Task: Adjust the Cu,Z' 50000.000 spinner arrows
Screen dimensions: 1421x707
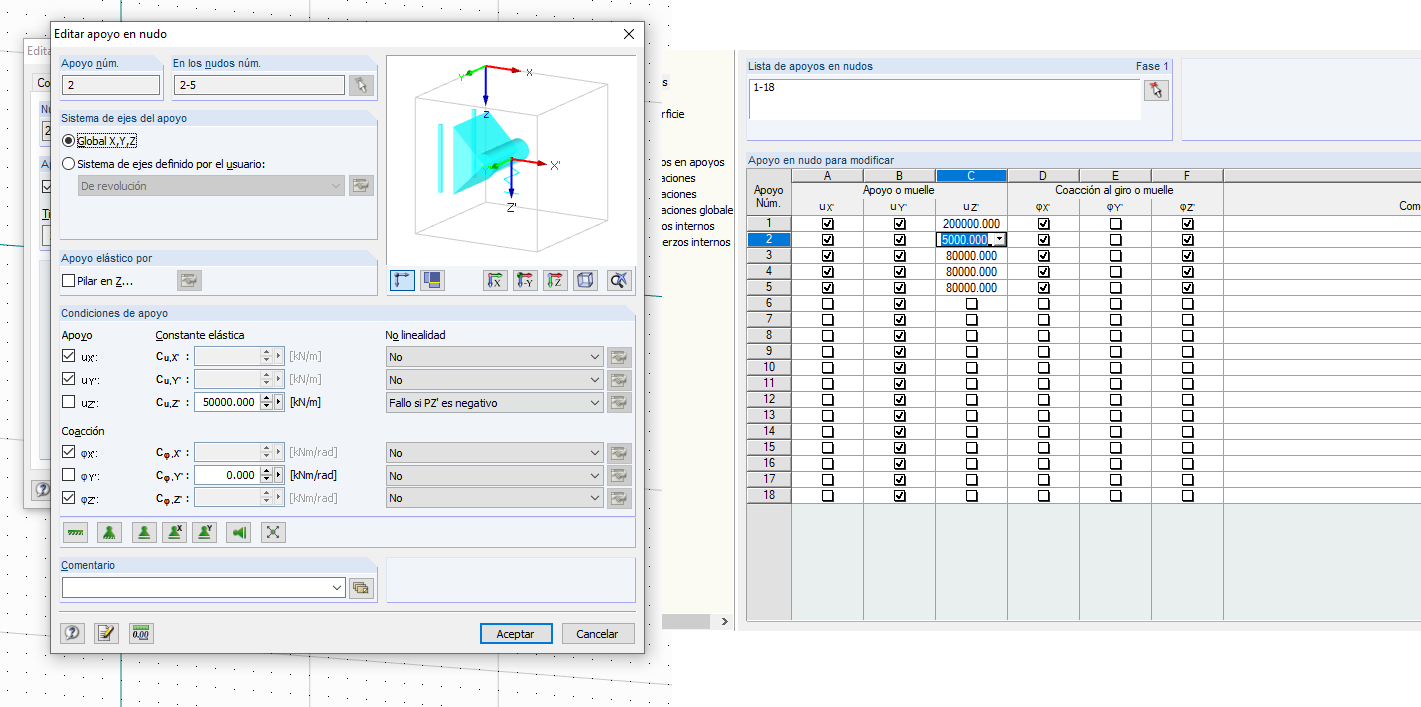Action: click(267, 403)
